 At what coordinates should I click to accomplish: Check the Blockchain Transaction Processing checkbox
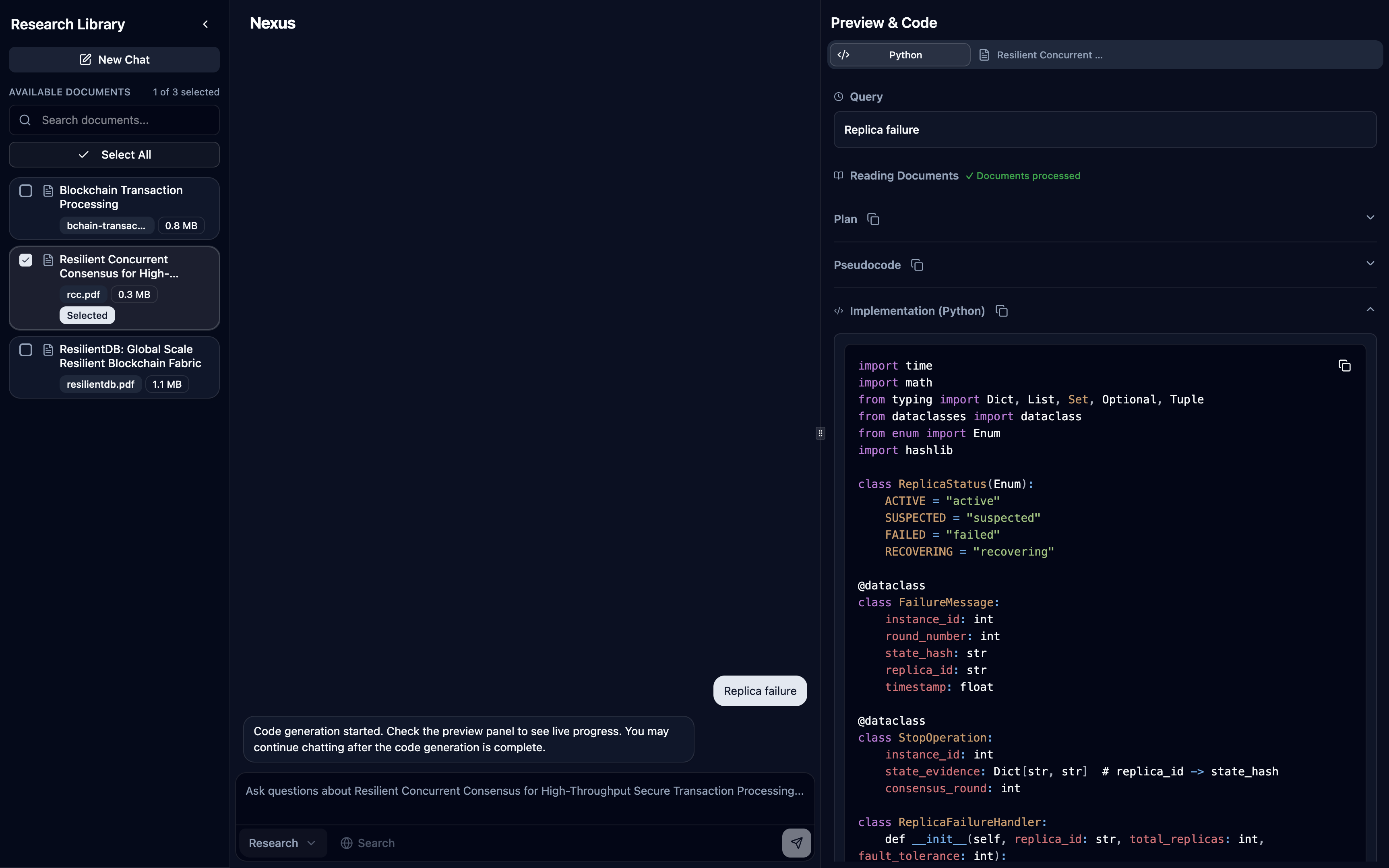click(x=25, y=190)
